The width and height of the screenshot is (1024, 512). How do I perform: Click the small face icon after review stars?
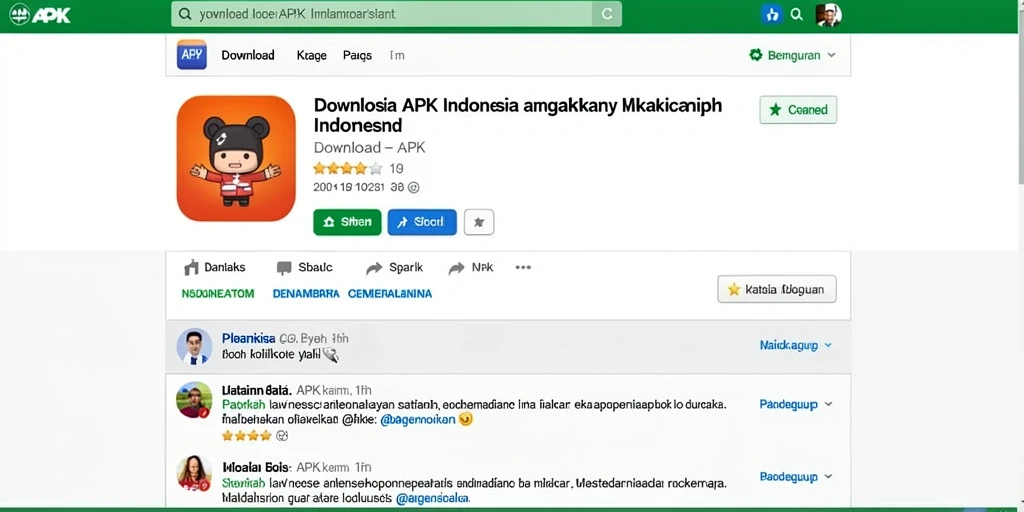click(282, 436)
